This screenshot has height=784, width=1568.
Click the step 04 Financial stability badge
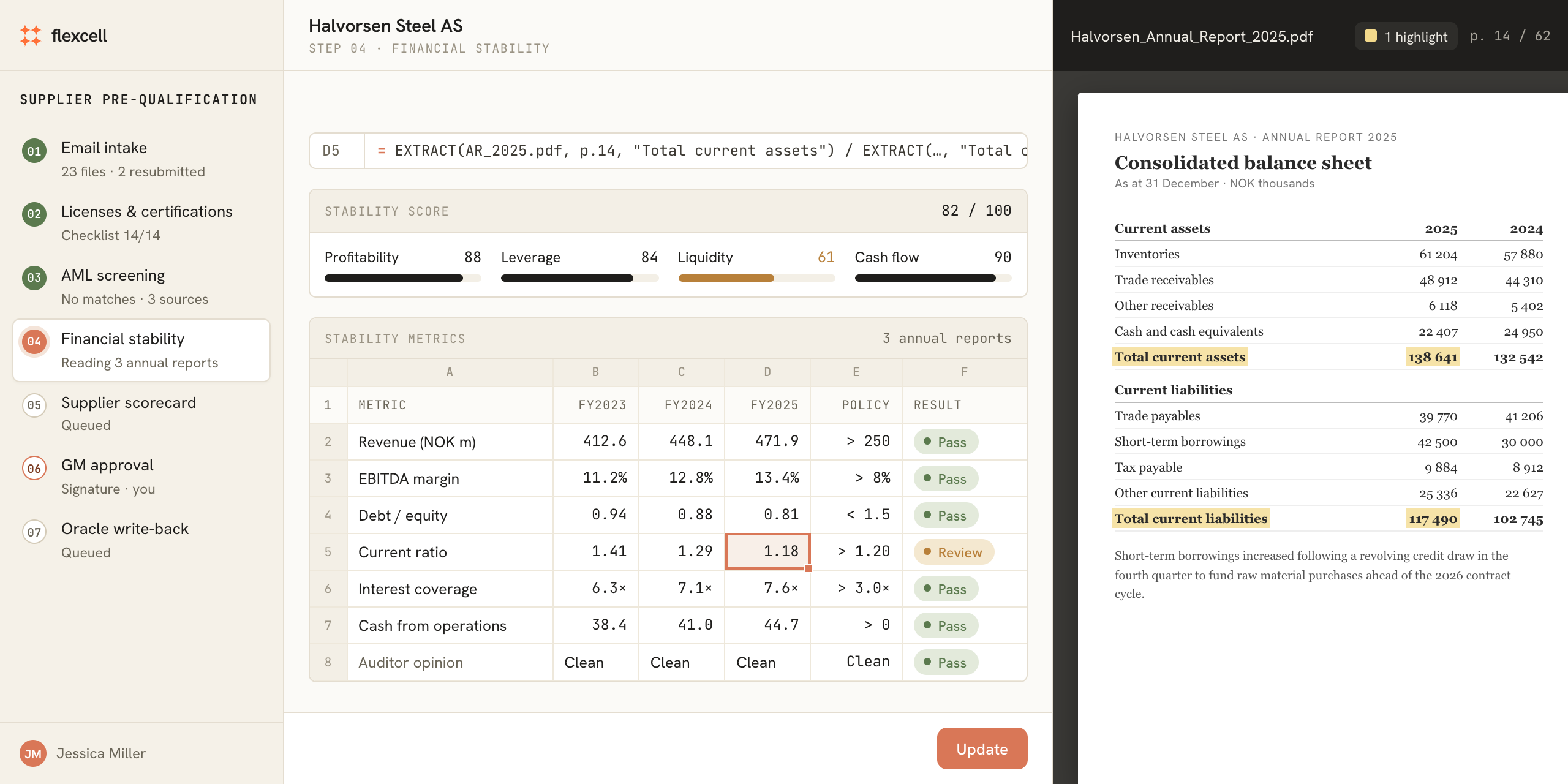tap(34, 342)
